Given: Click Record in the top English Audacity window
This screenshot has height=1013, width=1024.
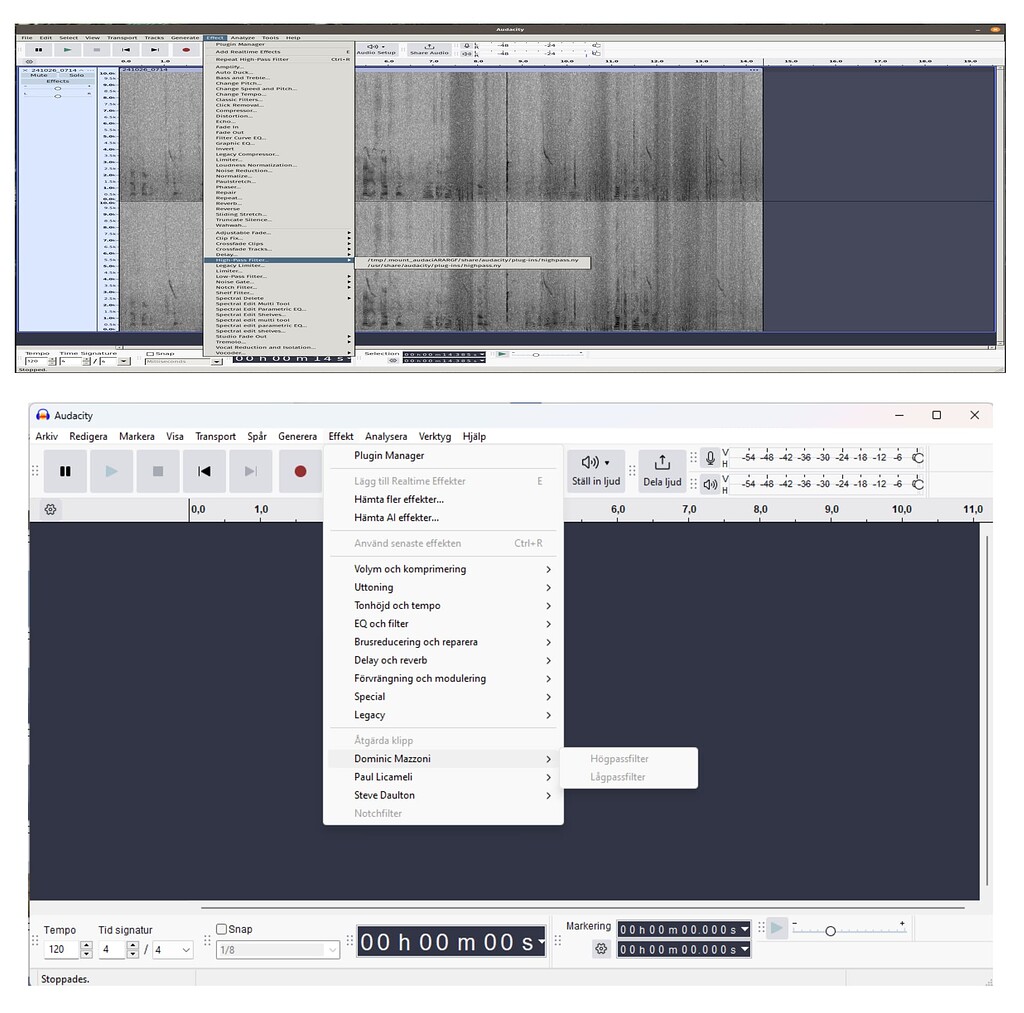Looking at the screenshot, I should pos(186,50).
